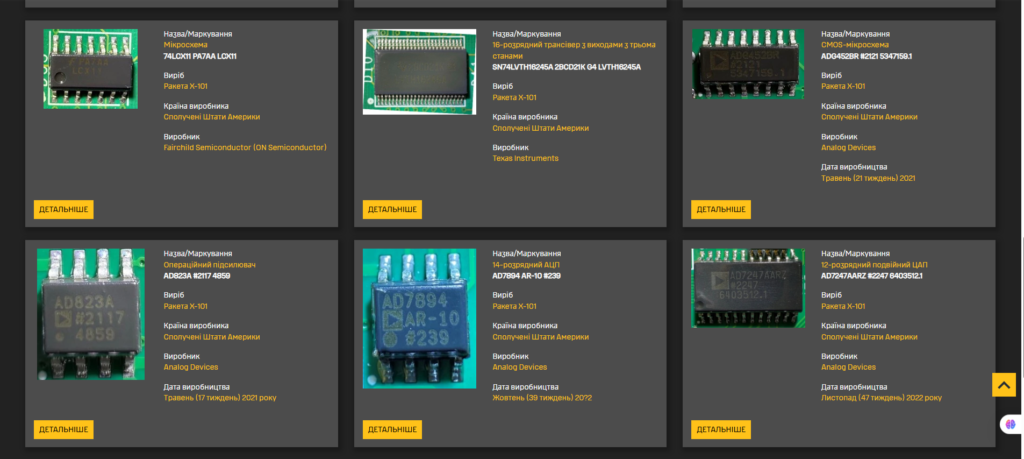Open details for AD7247AARZ dual DAC card
The height and width of the screenshot is (459, 1024).
pyautogui.click(x=721, y=430)
